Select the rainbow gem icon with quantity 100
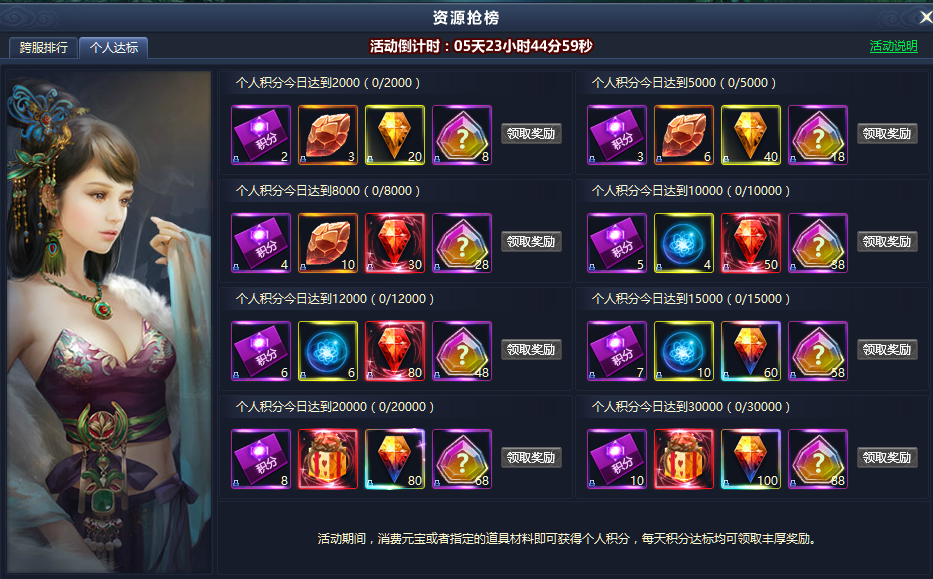The image size is (933, 579). (750, 459)
